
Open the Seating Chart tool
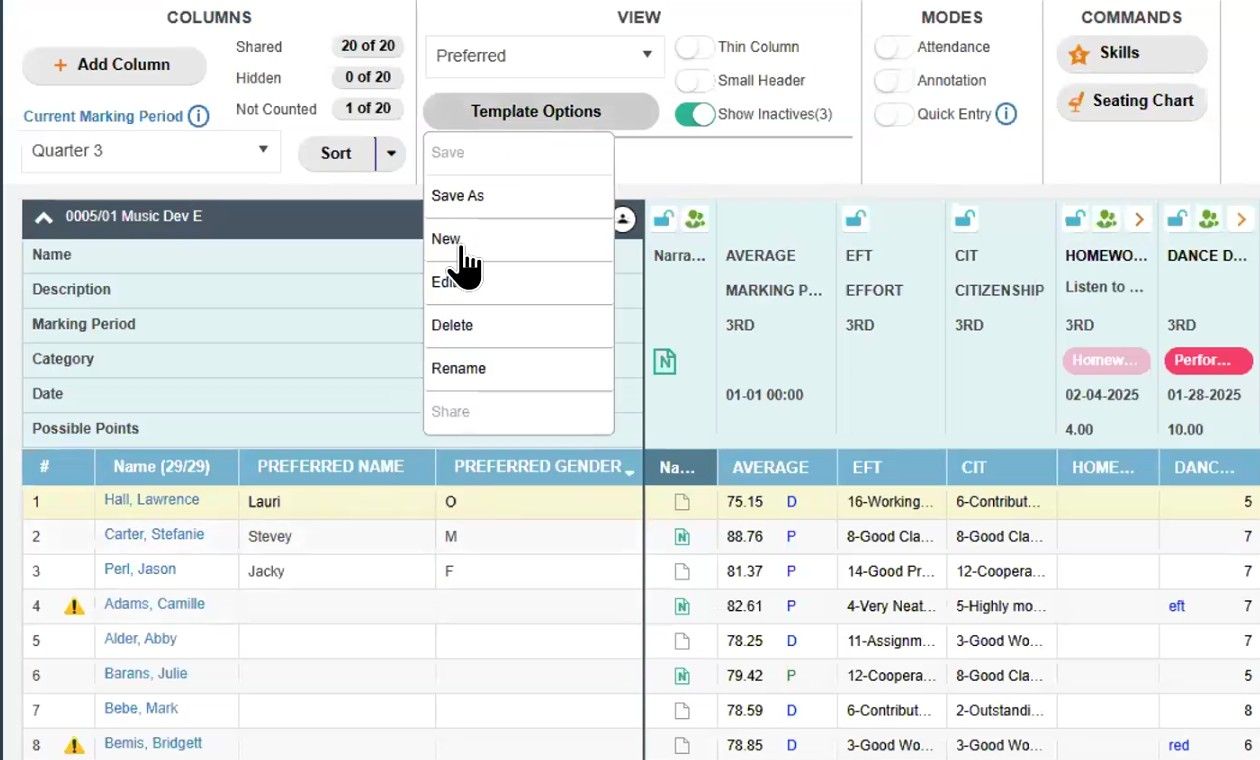coord(1131,101)
